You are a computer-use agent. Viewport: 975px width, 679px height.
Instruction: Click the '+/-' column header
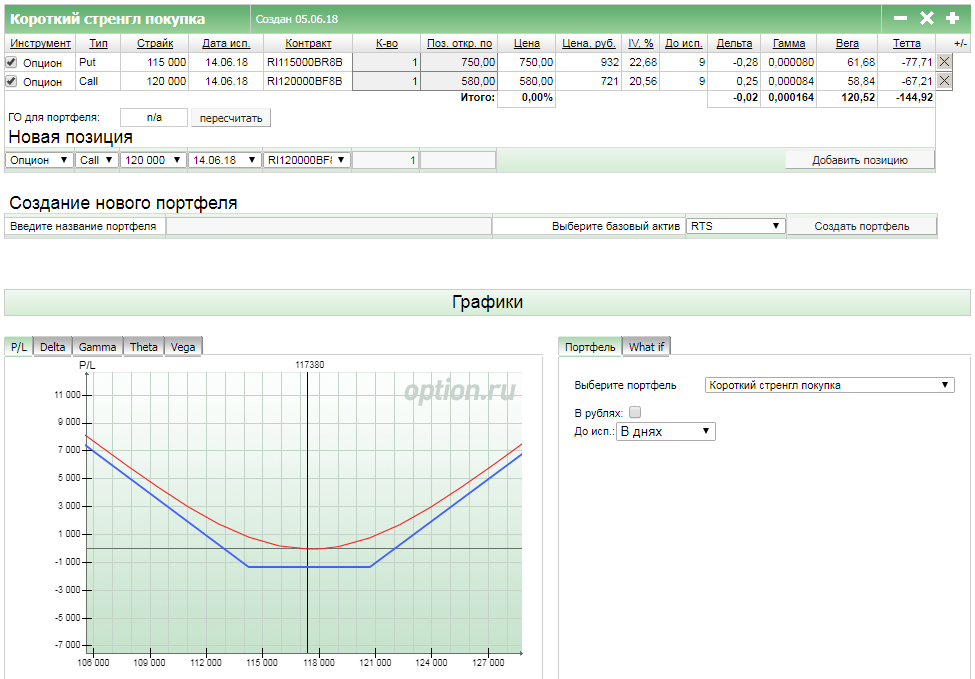(x=960, y=44)
